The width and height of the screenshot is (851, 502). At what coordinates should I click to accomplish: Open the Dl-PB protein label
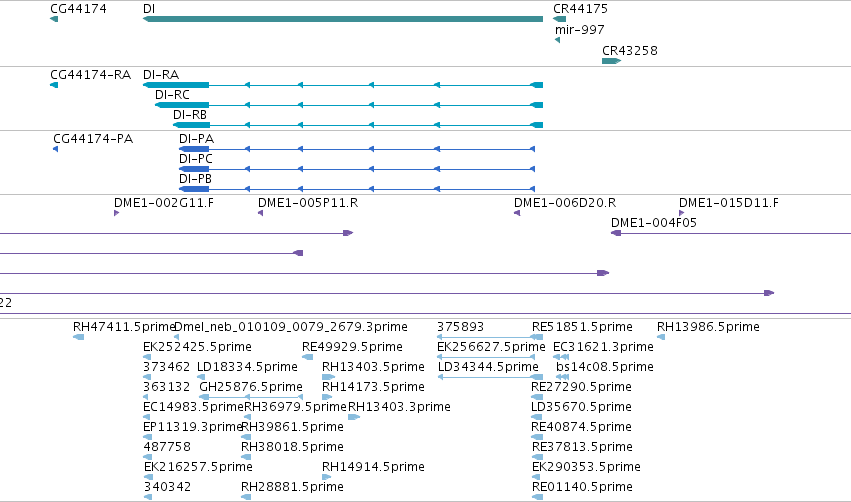click(195, 179)
